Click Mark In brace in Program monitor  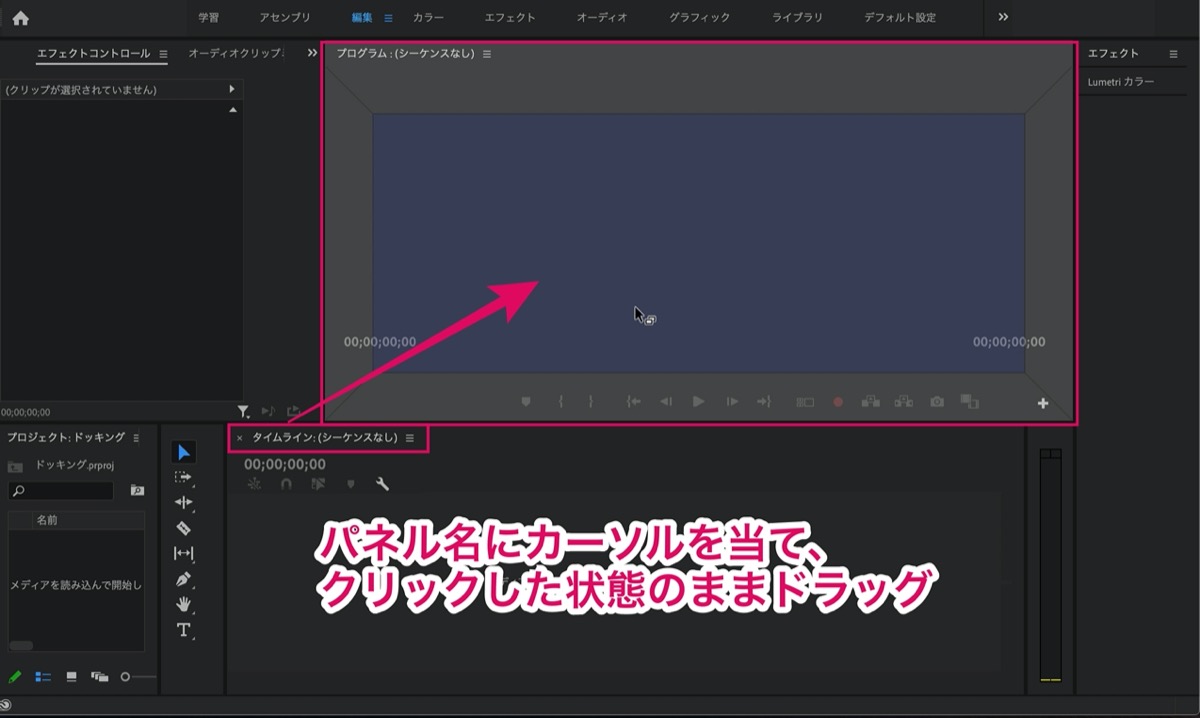pyautogui.click(x=560, y=401)
